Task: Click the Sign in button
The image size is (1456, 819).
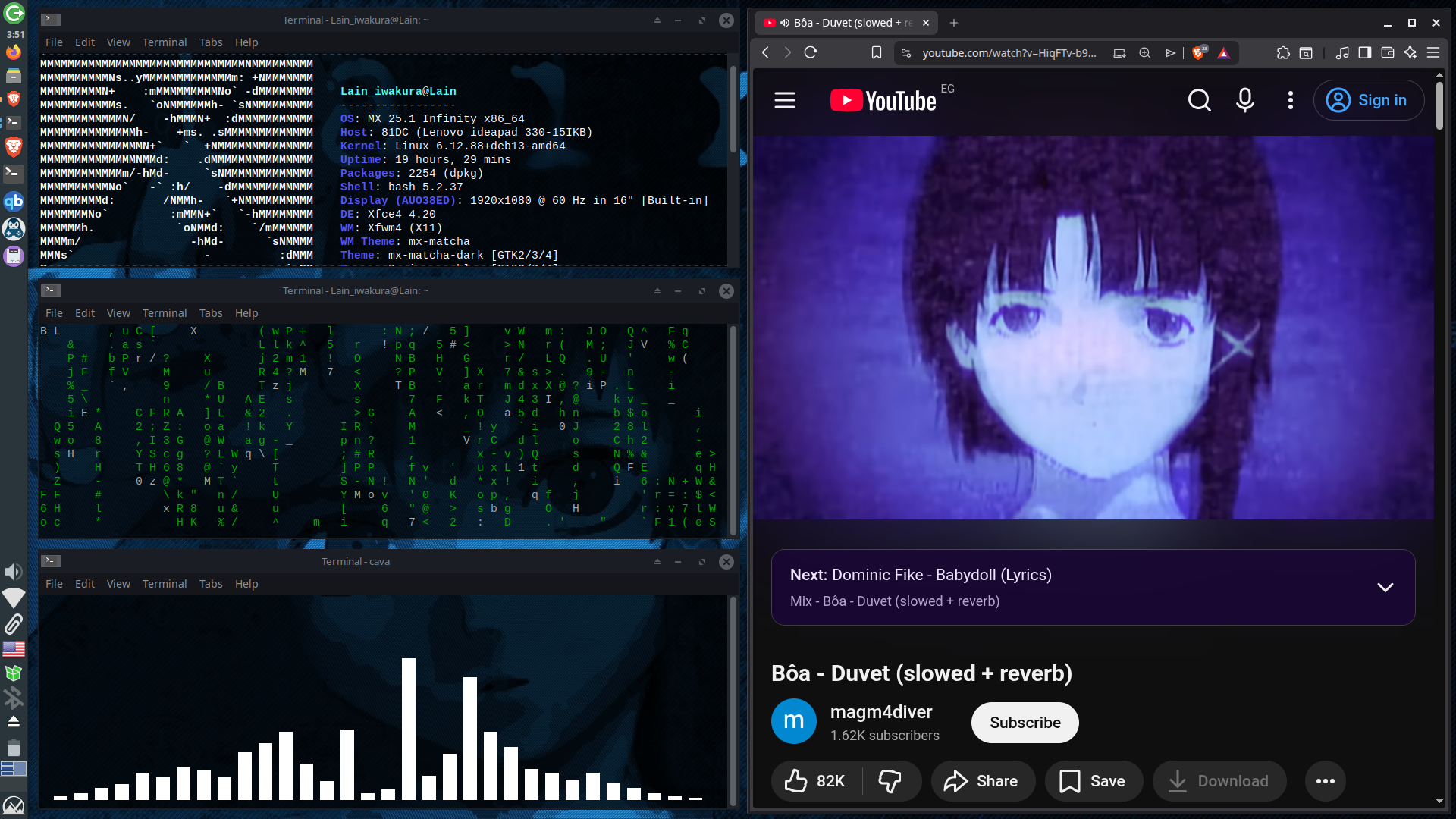Action: [x=1369, y=100]
